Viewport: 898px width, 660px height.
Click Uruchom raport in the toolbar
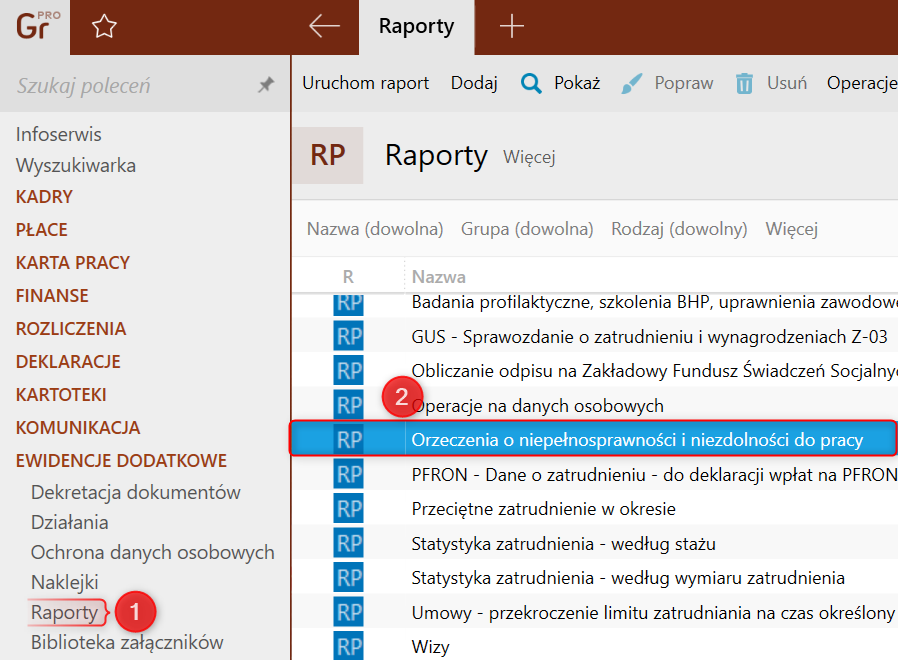365,84
